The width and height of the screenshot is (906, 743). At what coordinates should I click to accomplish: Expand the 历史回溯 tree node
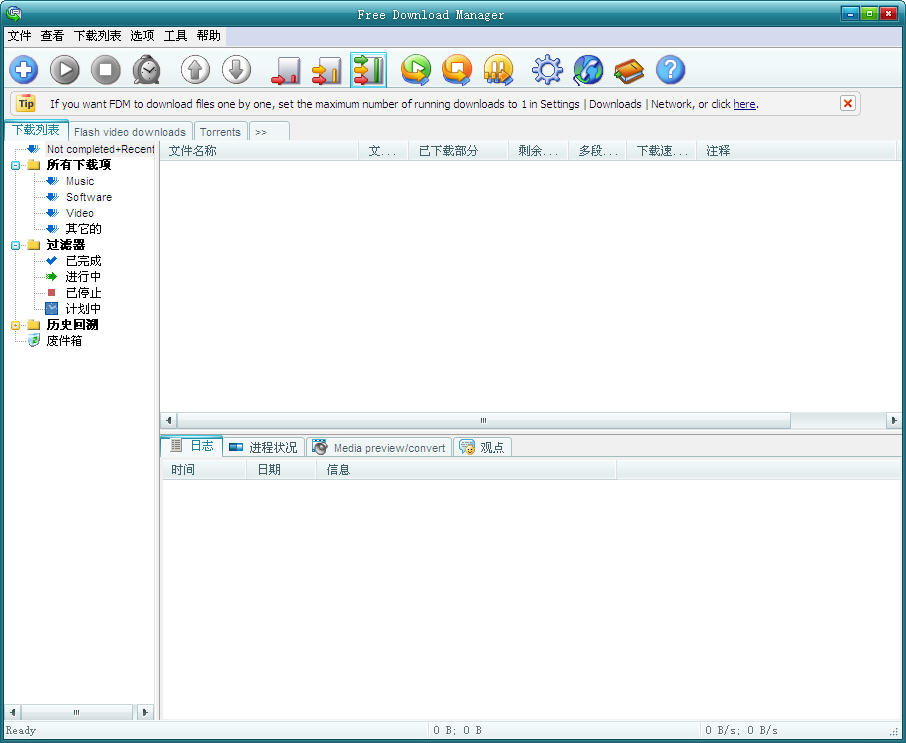(x=16, y=325)
